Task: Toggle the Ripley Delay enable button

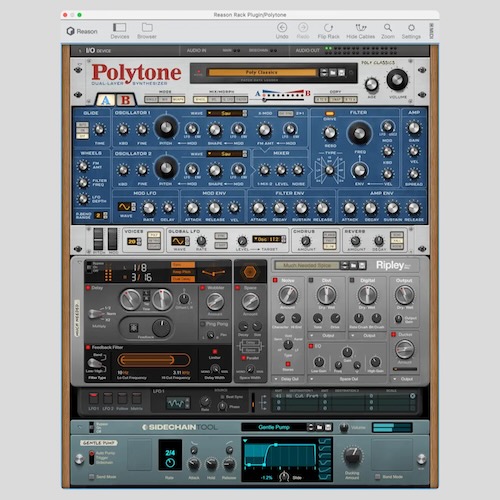Action: coord(88,288)
